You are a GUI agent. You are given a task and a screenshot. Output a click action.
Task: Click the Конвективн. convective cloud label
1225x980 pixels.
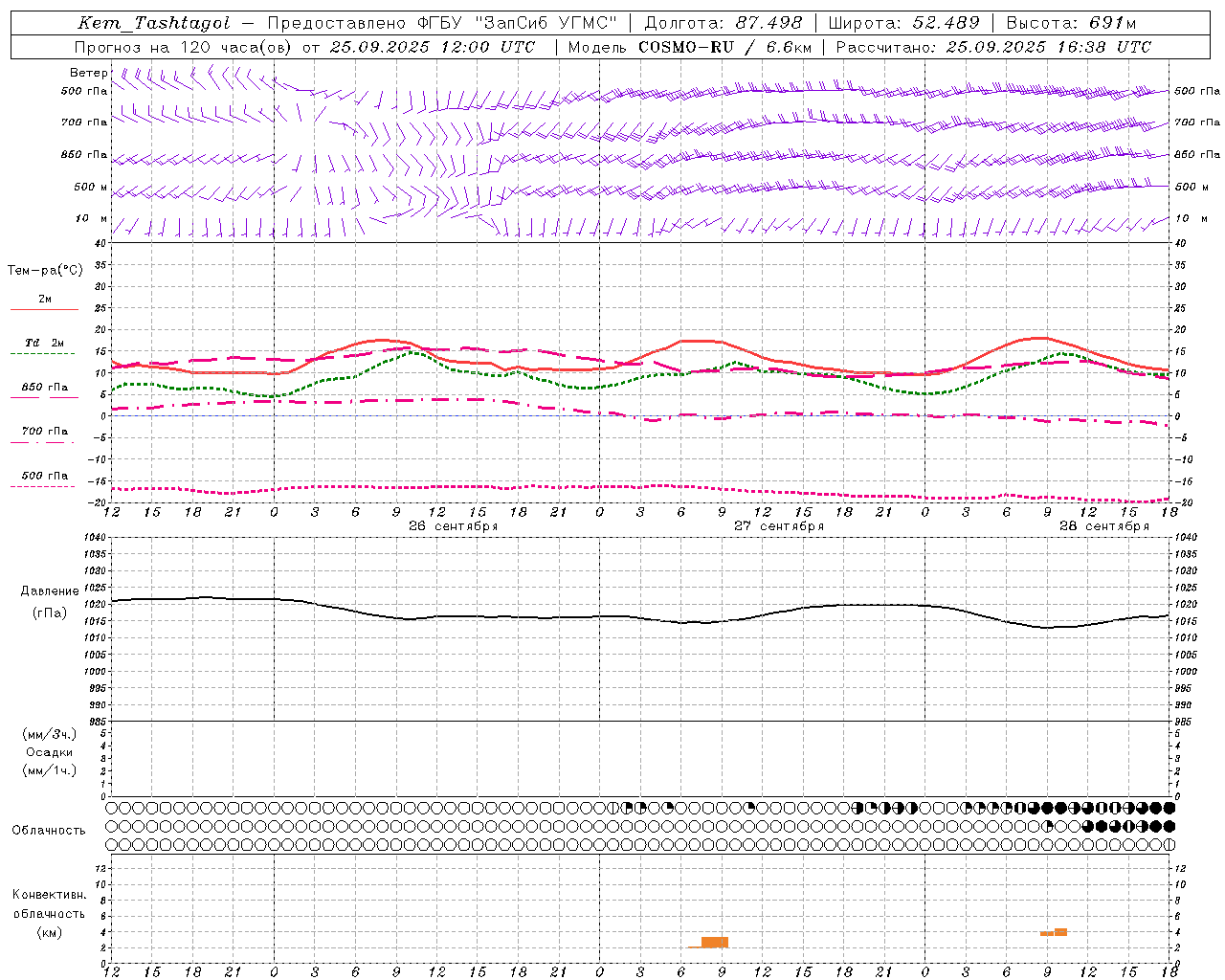click(50, 895)
